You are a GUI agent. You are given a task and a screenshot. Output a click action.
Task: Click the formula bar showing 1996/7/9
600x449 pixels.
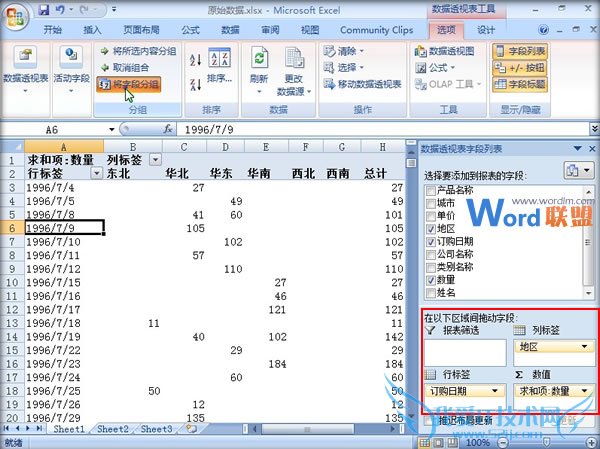pos(383,129)
